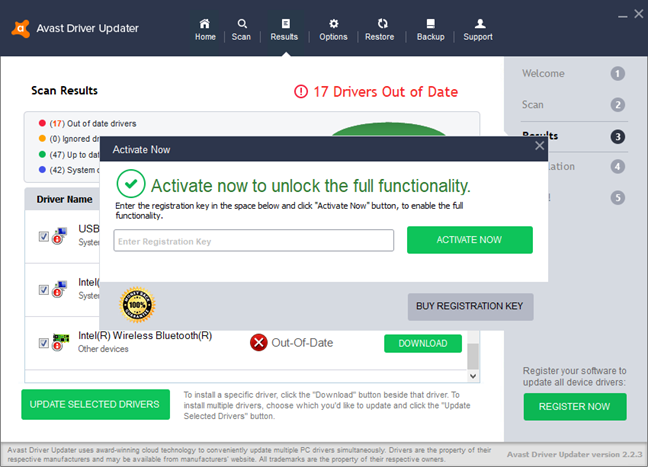
Task: Open the Results list icon
Action: [286, 24]
